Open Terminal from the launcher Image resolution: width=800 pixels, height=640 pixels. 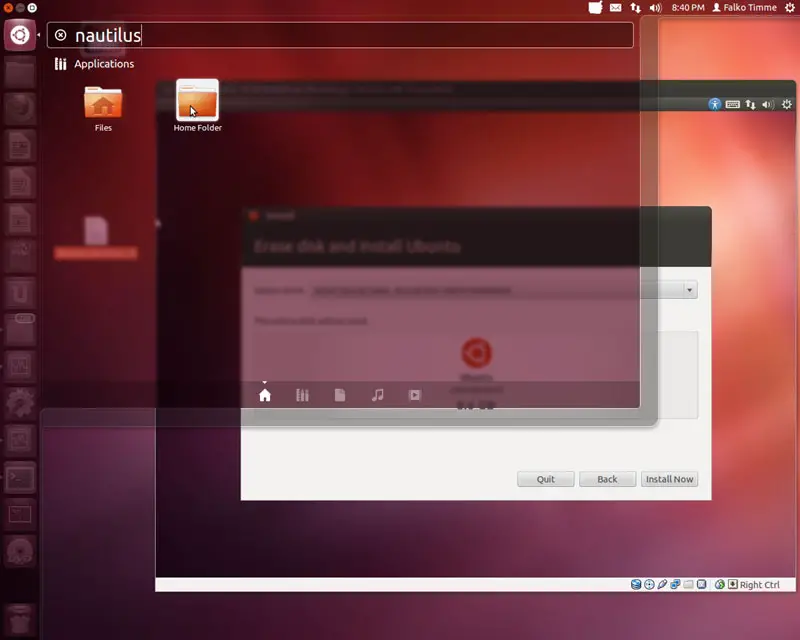[20, 478]
